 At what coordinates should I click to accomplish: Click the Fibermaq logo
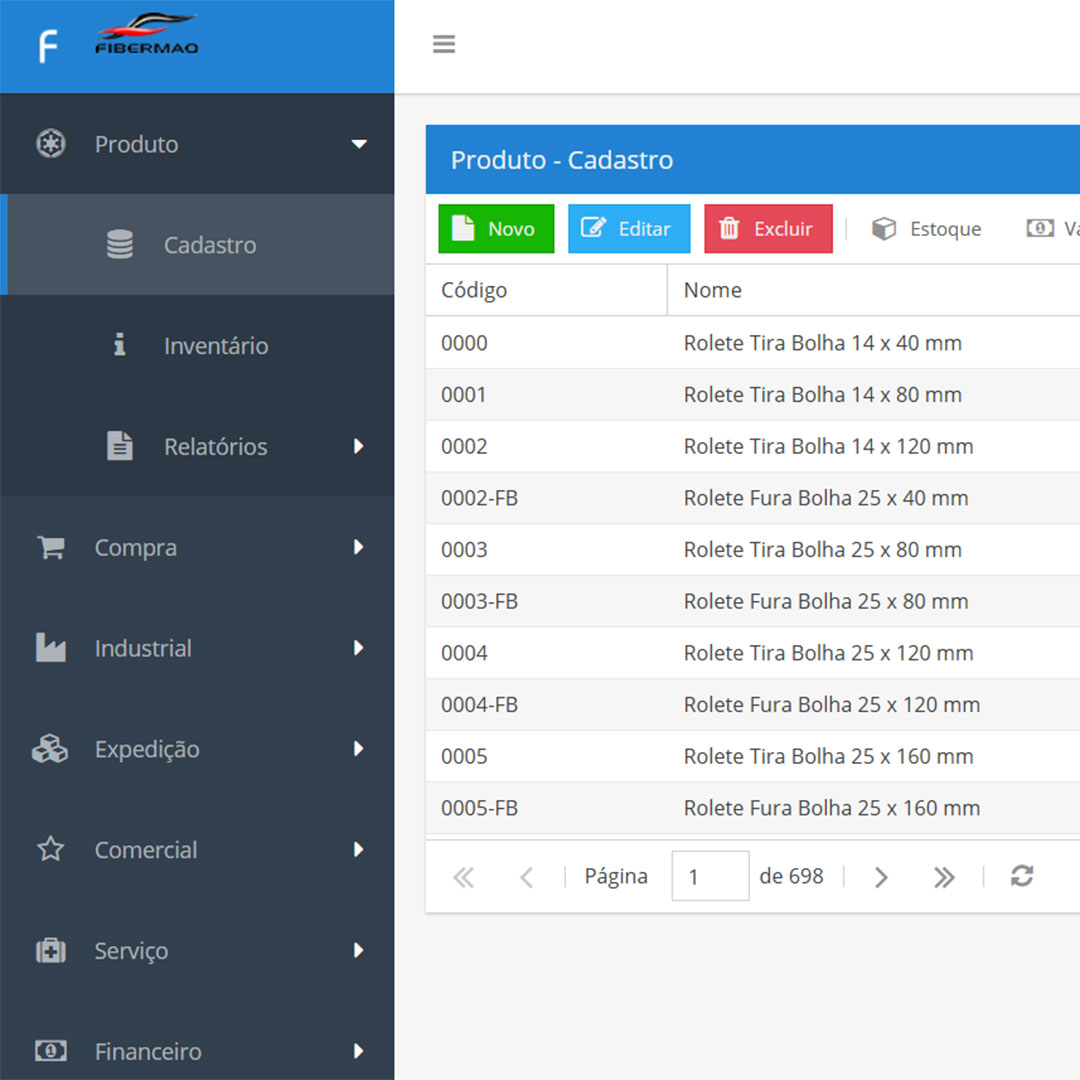pos(147,34)
